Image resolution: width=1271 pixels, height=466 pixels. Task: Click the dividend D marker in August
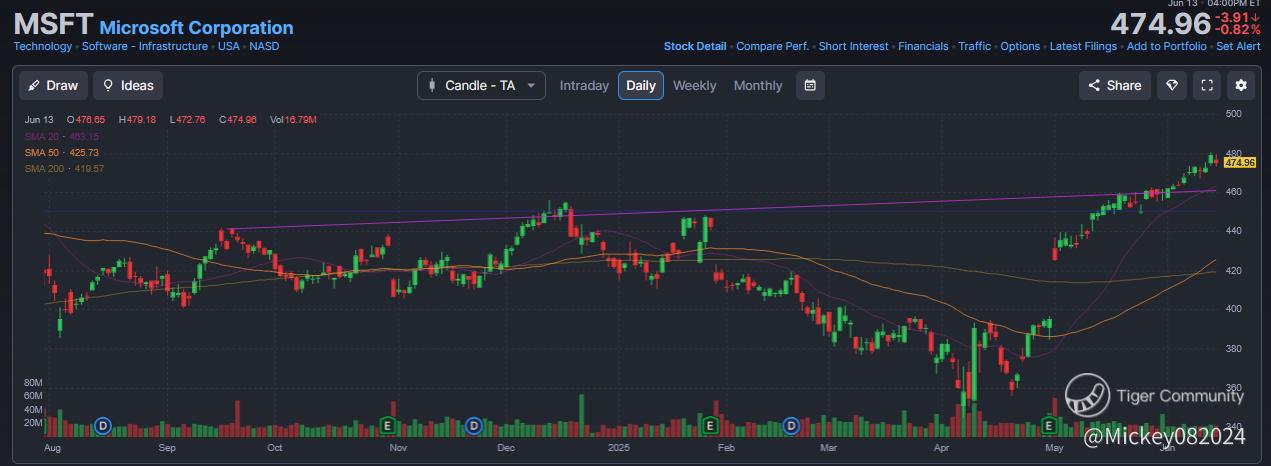[x=102, y=426]
